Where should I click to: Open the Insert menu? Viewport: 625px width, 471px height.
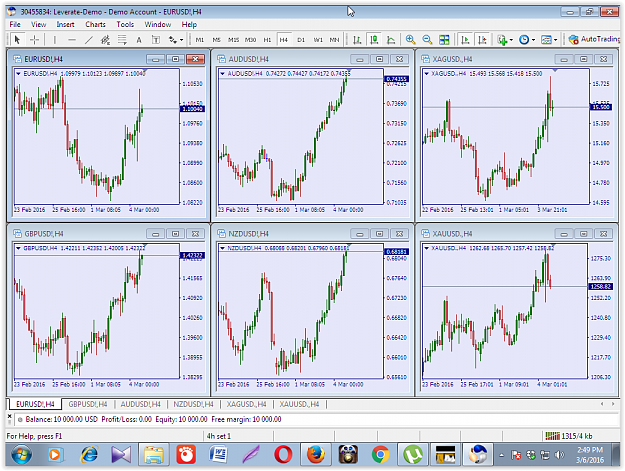[x=65, y=24]
